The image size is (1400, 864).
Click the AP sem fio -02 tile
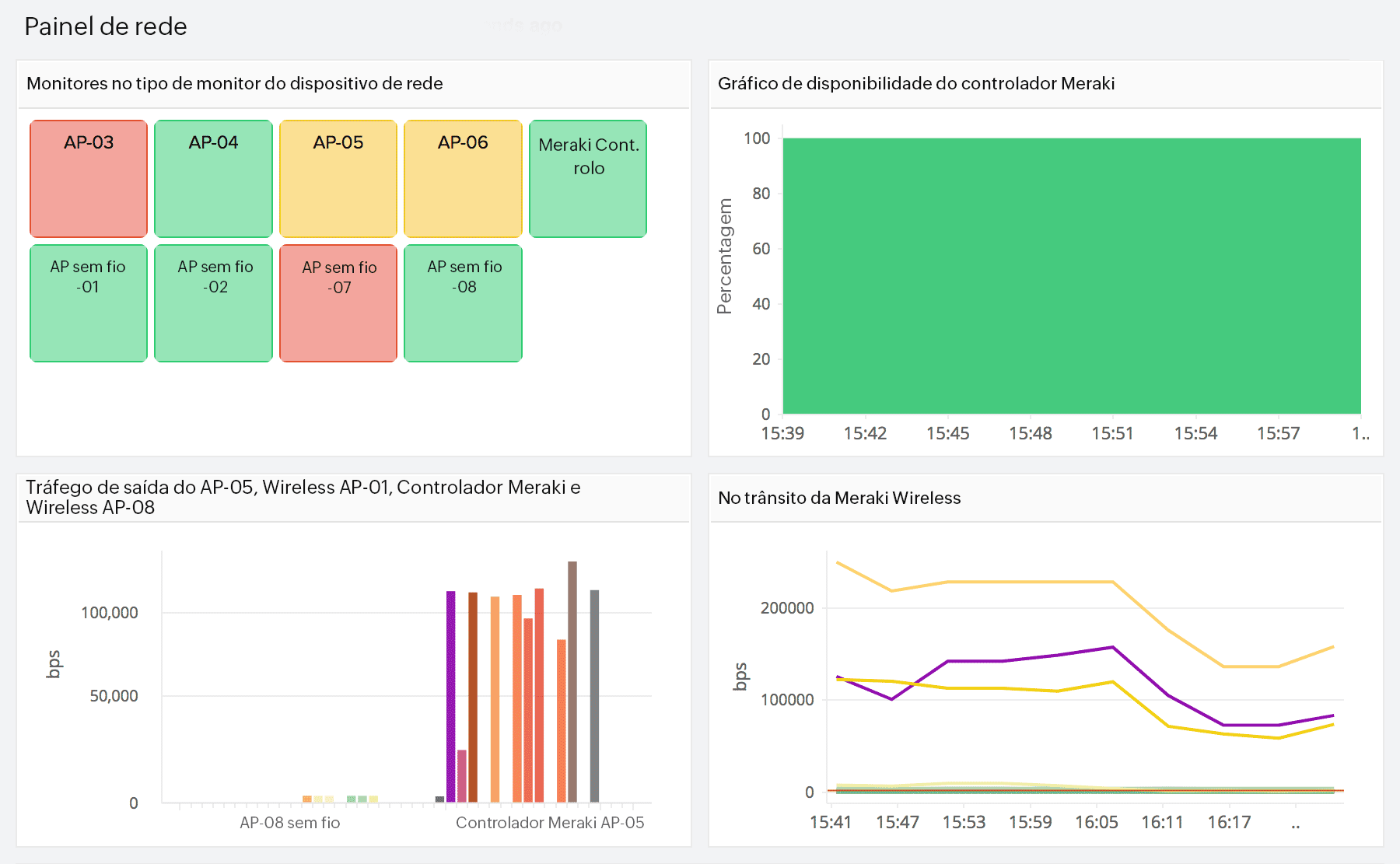coord(213,303)
